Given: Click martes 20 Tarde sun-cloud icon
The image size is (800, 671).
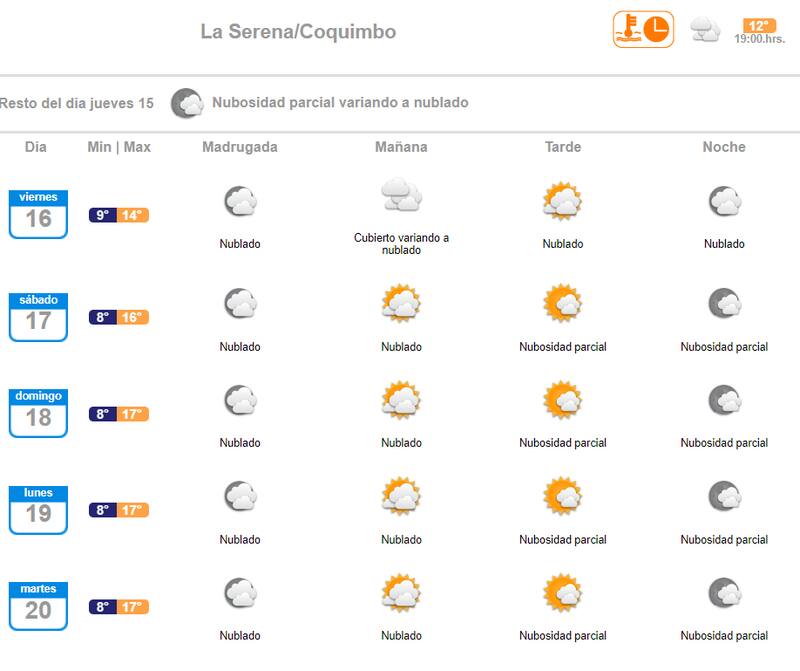Looking at the screenshot, I should (x=563, y=594).
